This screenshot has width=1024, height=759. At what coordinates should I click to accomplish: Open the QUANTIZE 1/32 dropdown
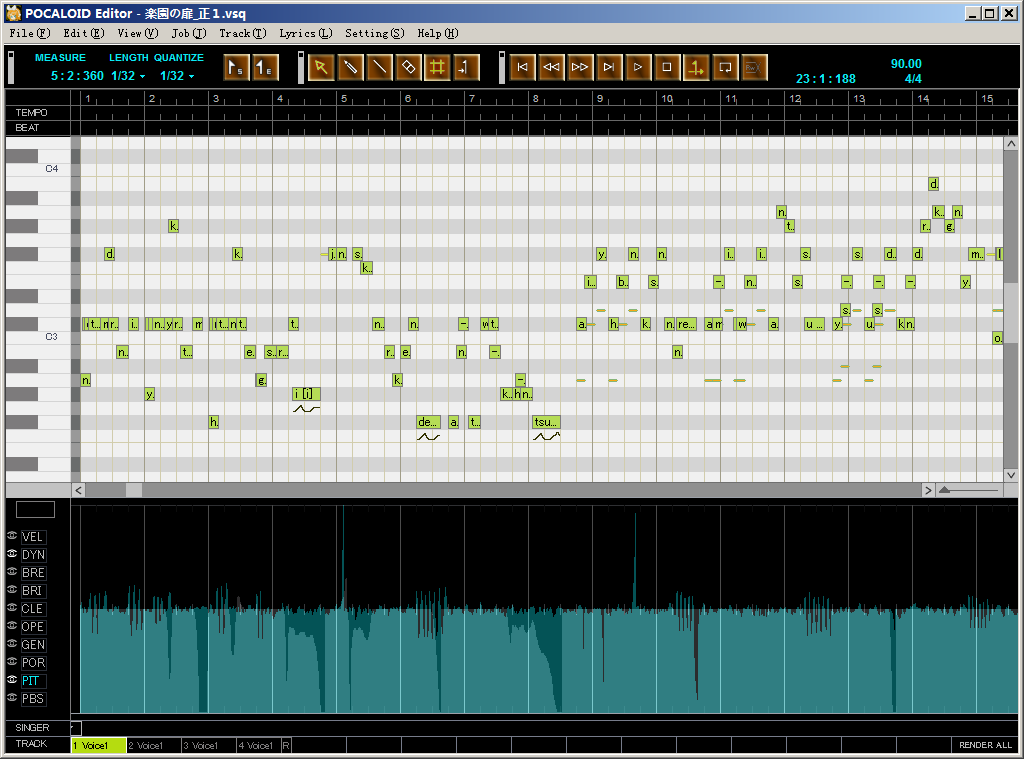click(177, 76)
